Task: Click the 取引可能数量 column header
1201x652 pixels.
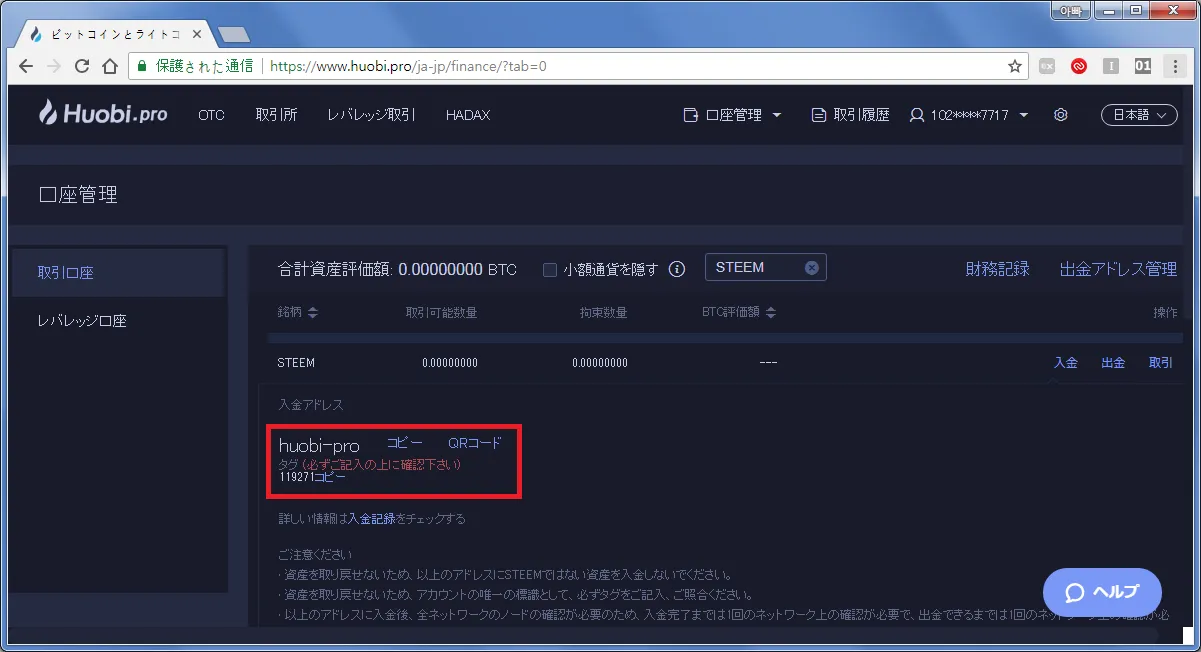Action: 441,313
